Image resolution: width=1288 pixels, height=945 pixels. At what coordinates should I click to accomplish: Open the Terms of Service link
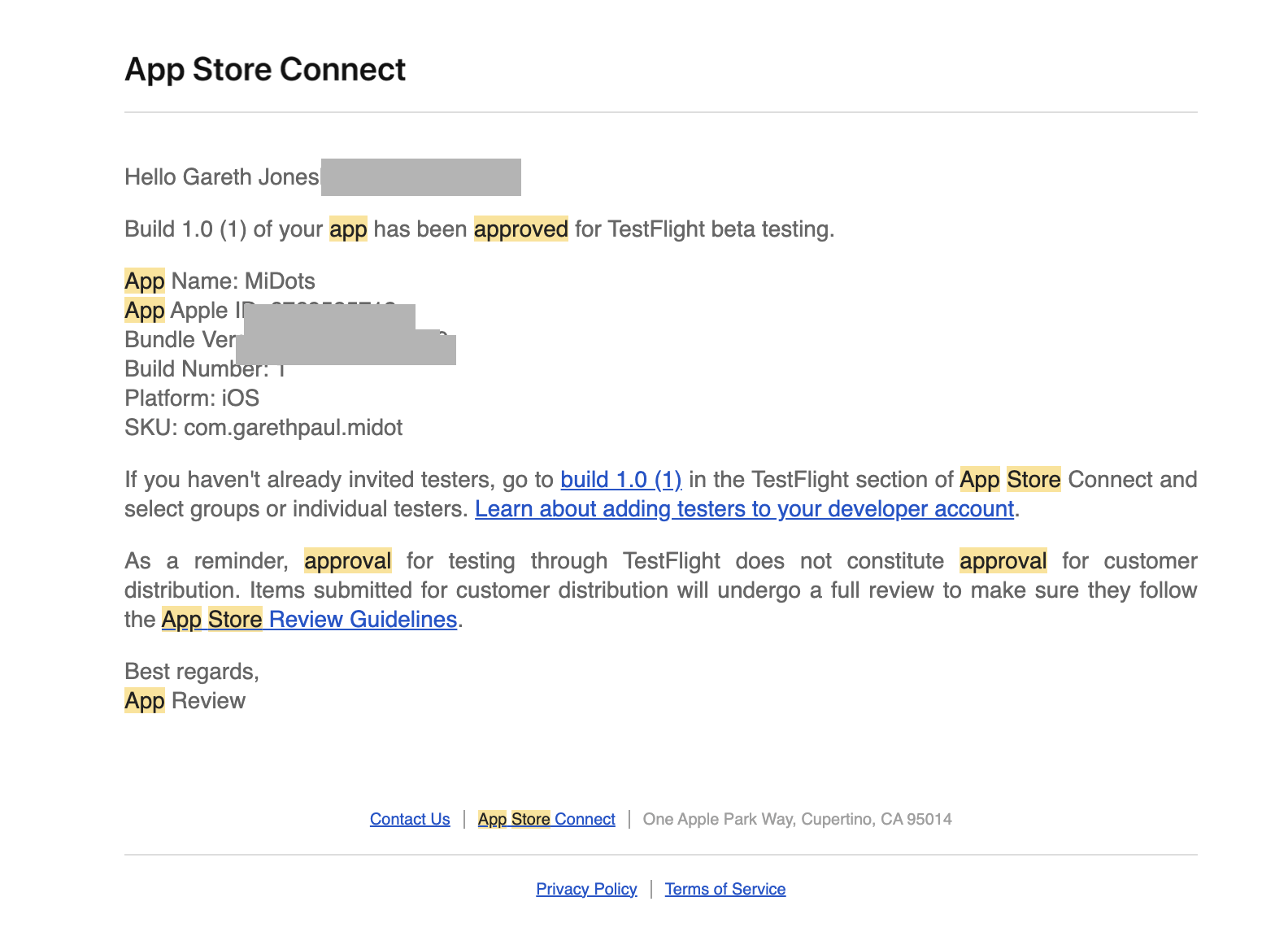click(725, 889)
